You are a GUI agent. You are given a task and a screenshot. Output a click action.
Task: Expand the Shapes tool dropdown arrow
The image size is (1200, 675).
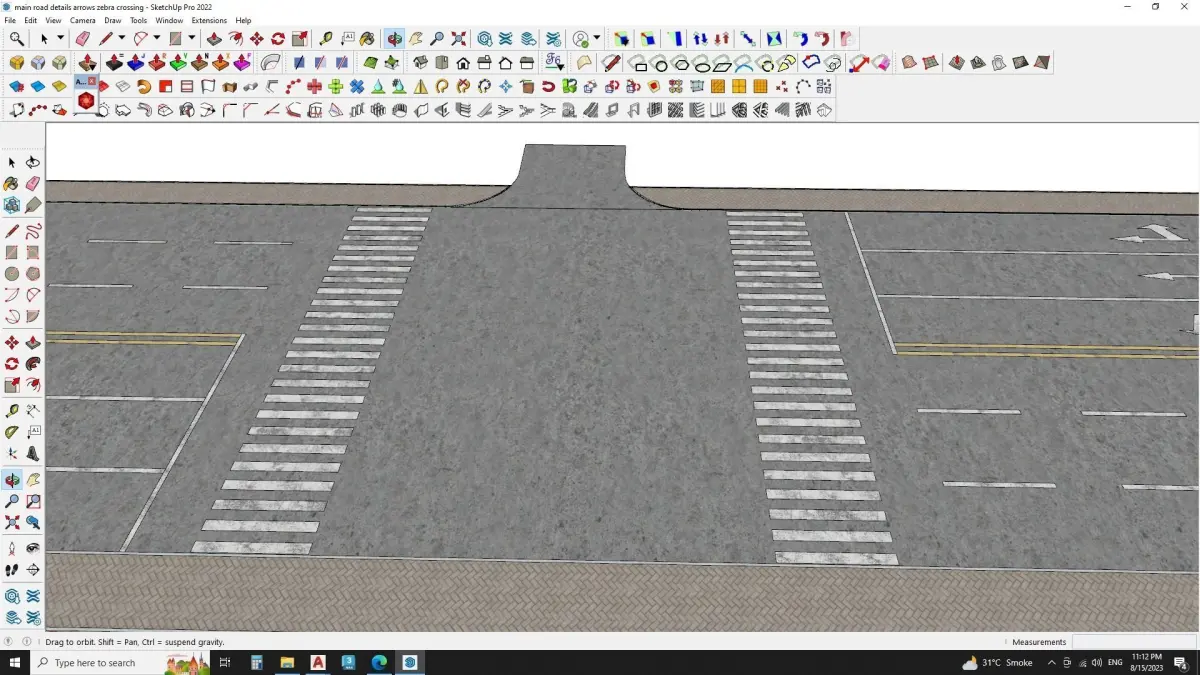point(190,39)
